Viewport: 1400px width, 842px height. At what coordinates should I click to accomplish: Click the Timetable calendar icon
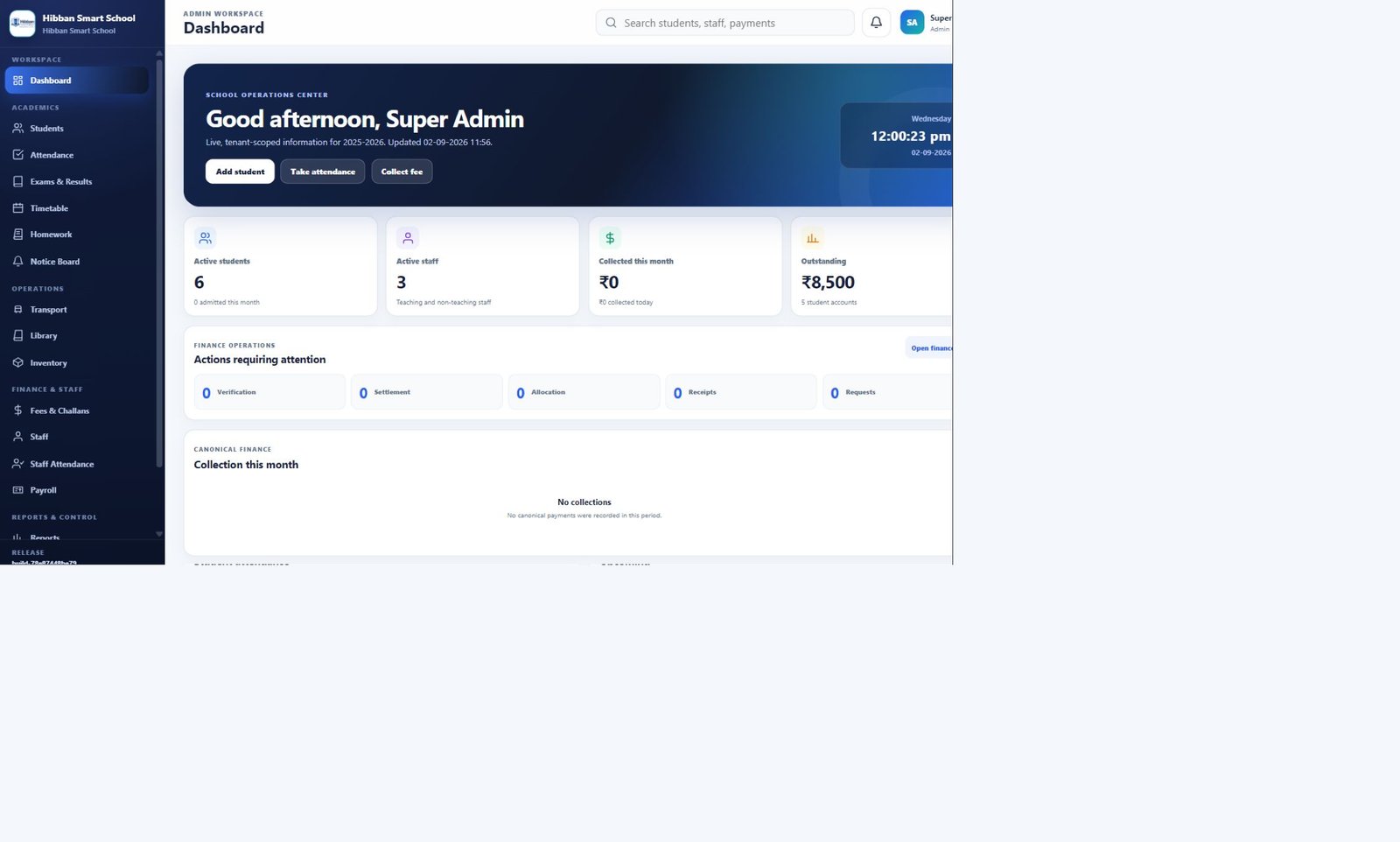point(17,208)
